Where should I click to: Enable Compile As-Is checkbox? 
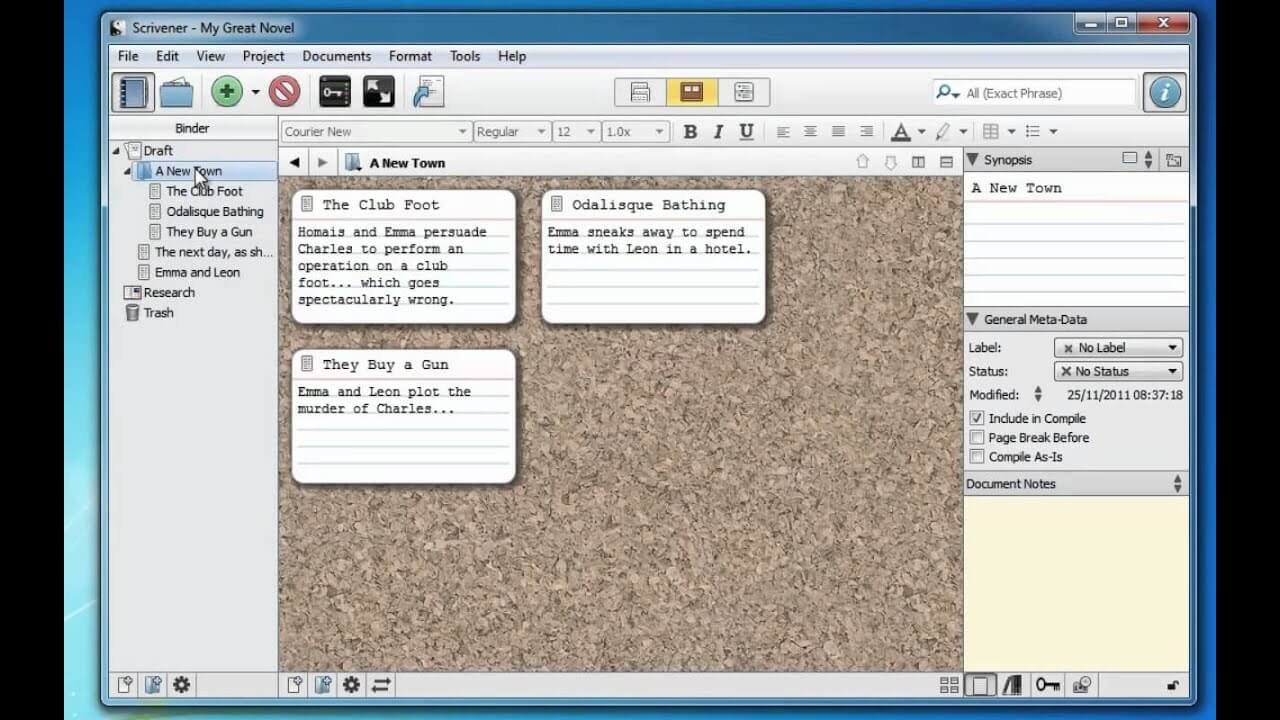pos(977,456)
